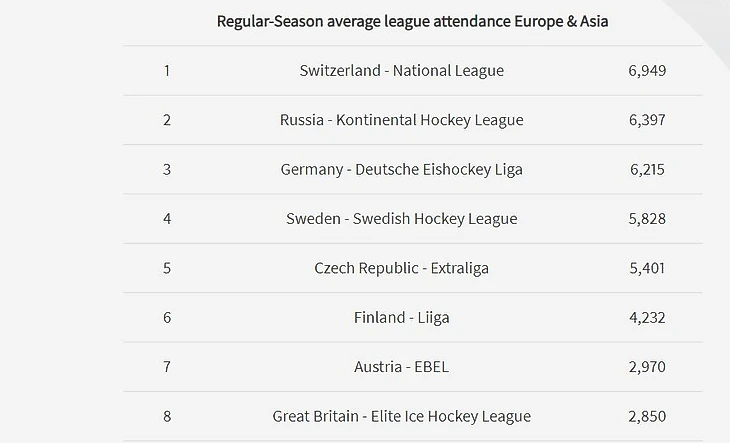Click the 5,828 attendance value
Image resolution: width=730 pixels, height=443 pixels.
point(647,218)
